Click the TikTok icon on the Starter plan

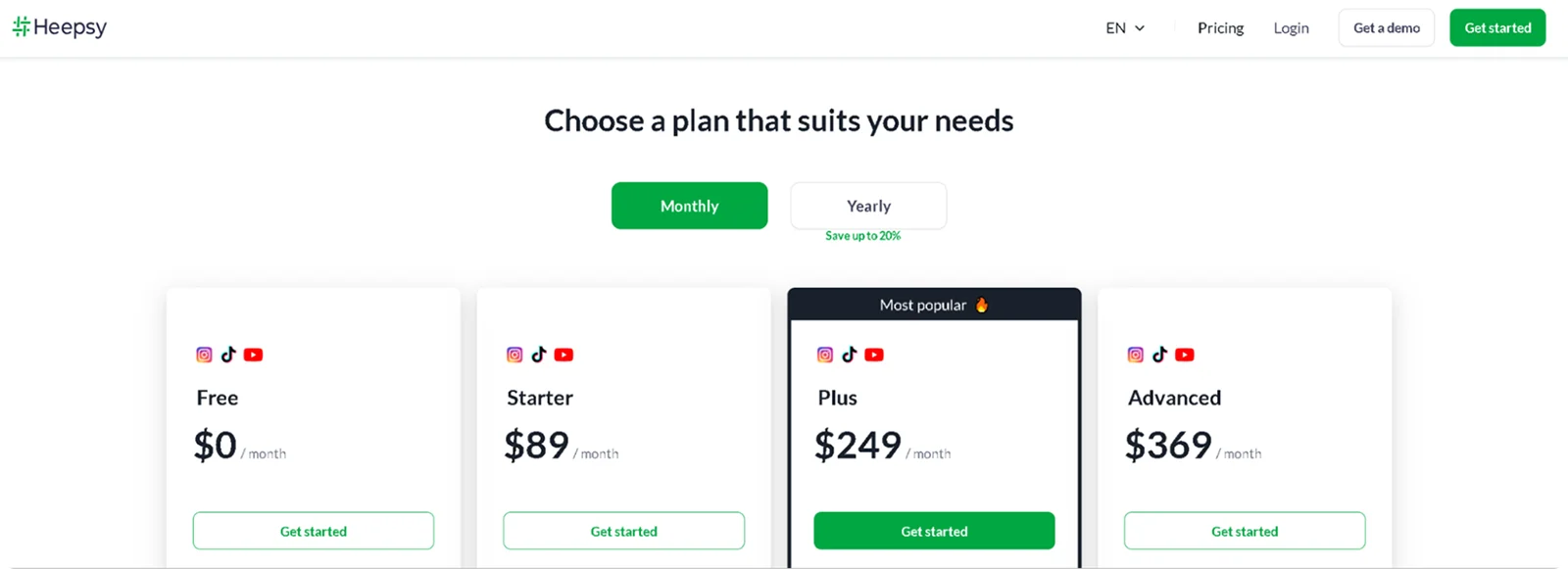coord(539,355)
